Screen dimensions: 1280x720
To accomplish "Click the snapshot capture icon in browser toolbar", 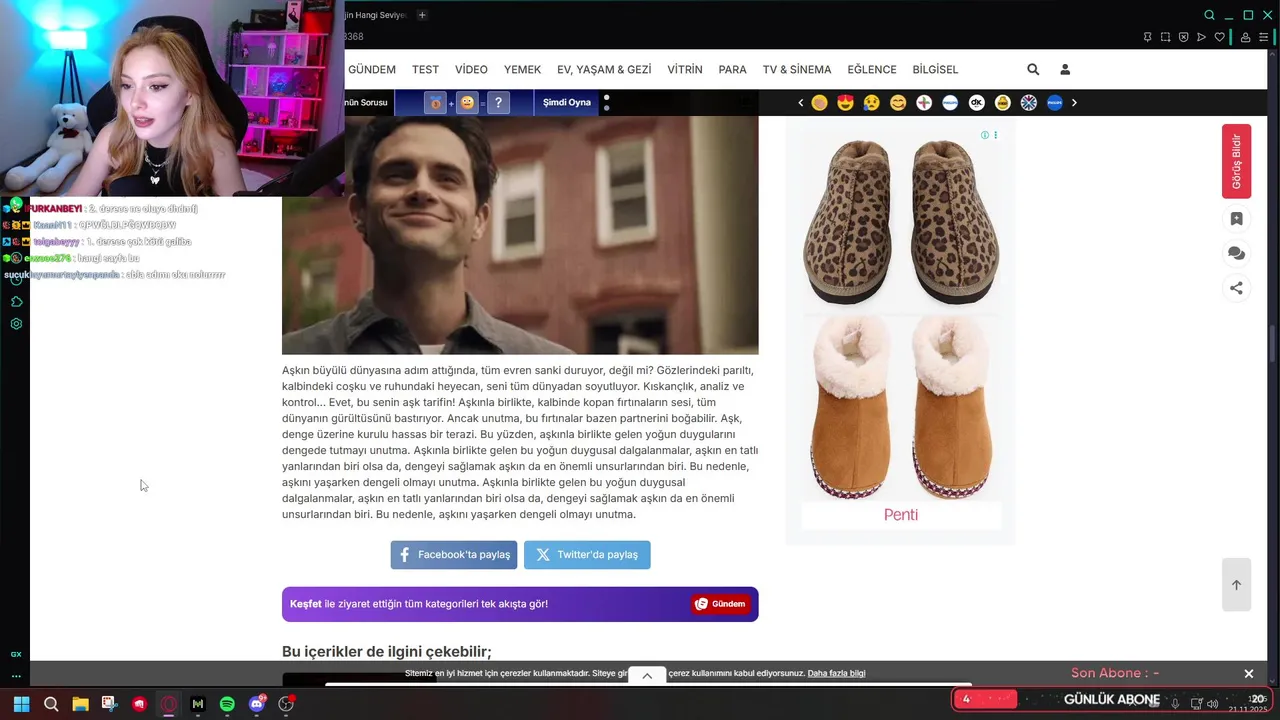I will pos(1165,37).
